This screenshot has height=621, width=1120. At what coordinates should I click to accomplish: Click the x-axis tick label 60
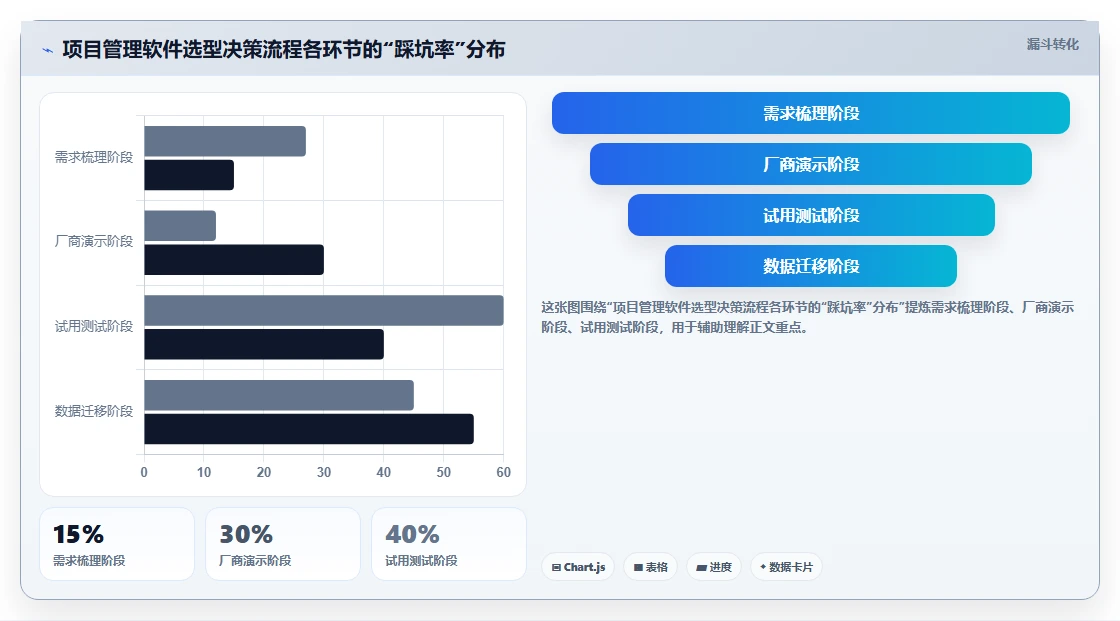tap(504, 472)
